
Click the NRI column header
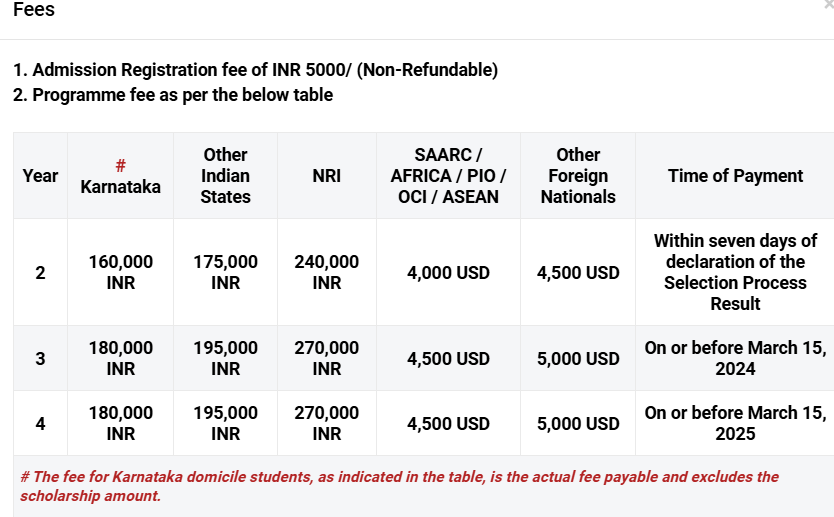pyautogui.click(x=327, y=176)
